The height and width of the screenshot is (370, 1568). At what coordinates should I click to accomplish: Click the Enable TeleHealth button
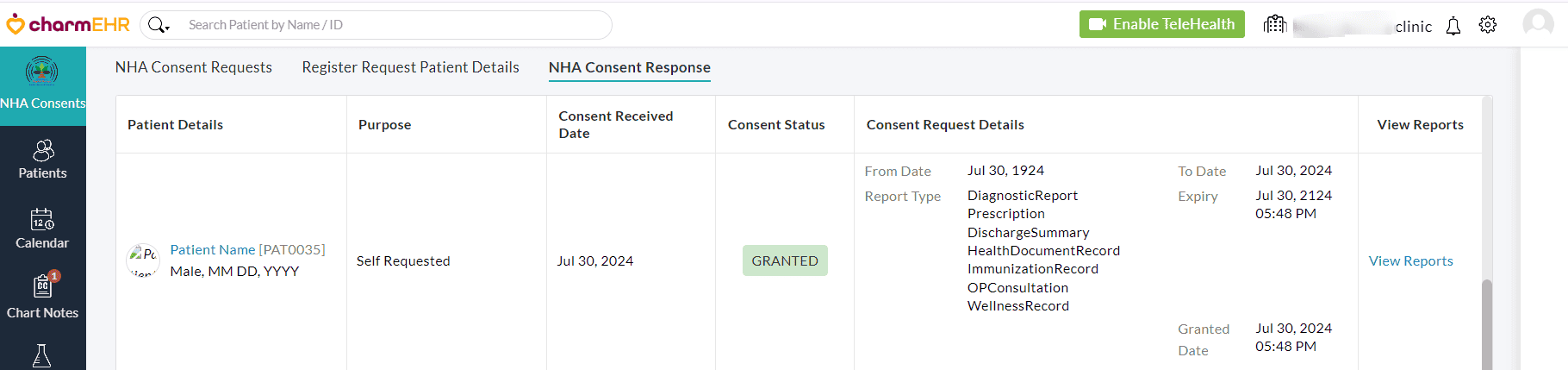(1161, 24)
